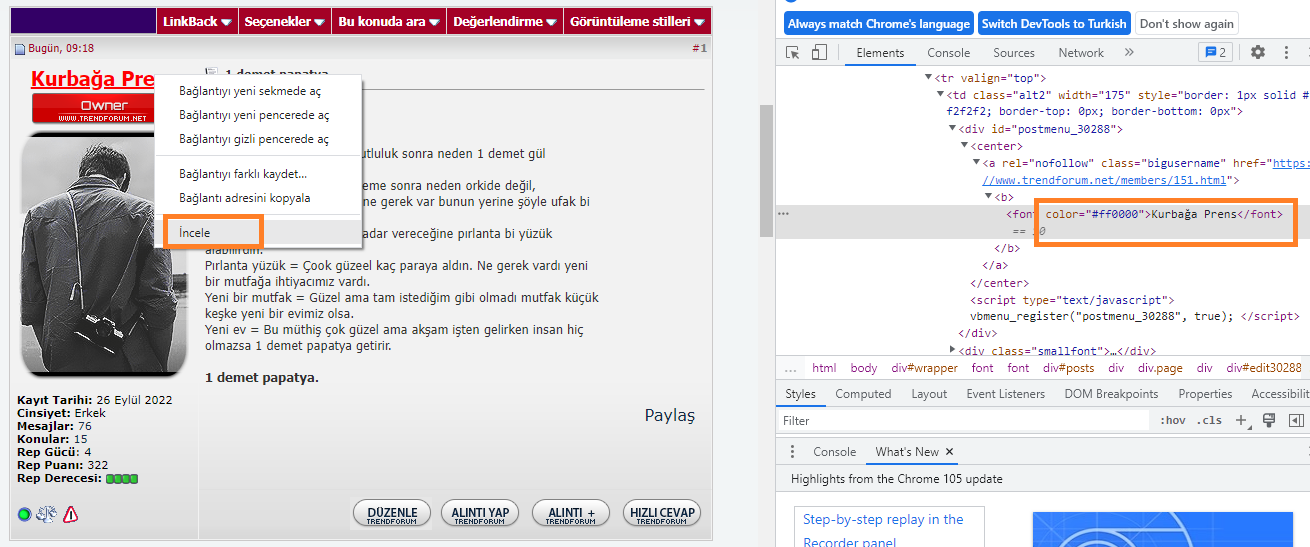Viewport: 1310px width, 547px height.
Task: Click the Paylaş share link
Action: [669, 415]
